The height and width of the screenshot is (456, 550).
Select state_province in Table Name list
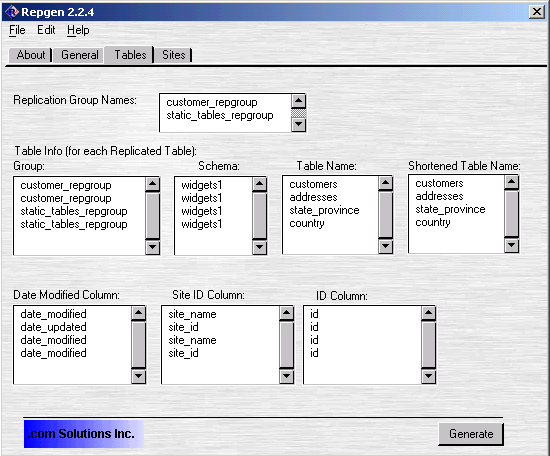click(324, 210)
